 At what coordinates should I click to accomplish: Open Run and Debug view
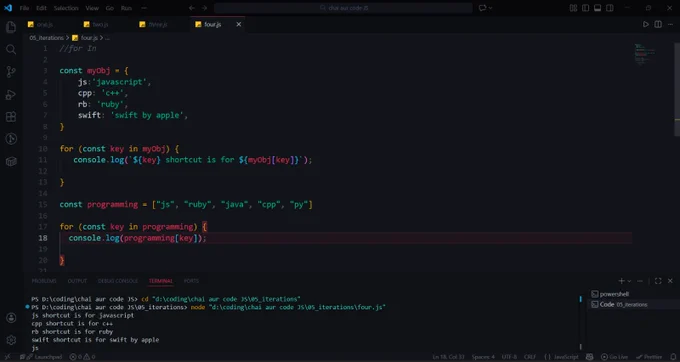pos(11,95)
